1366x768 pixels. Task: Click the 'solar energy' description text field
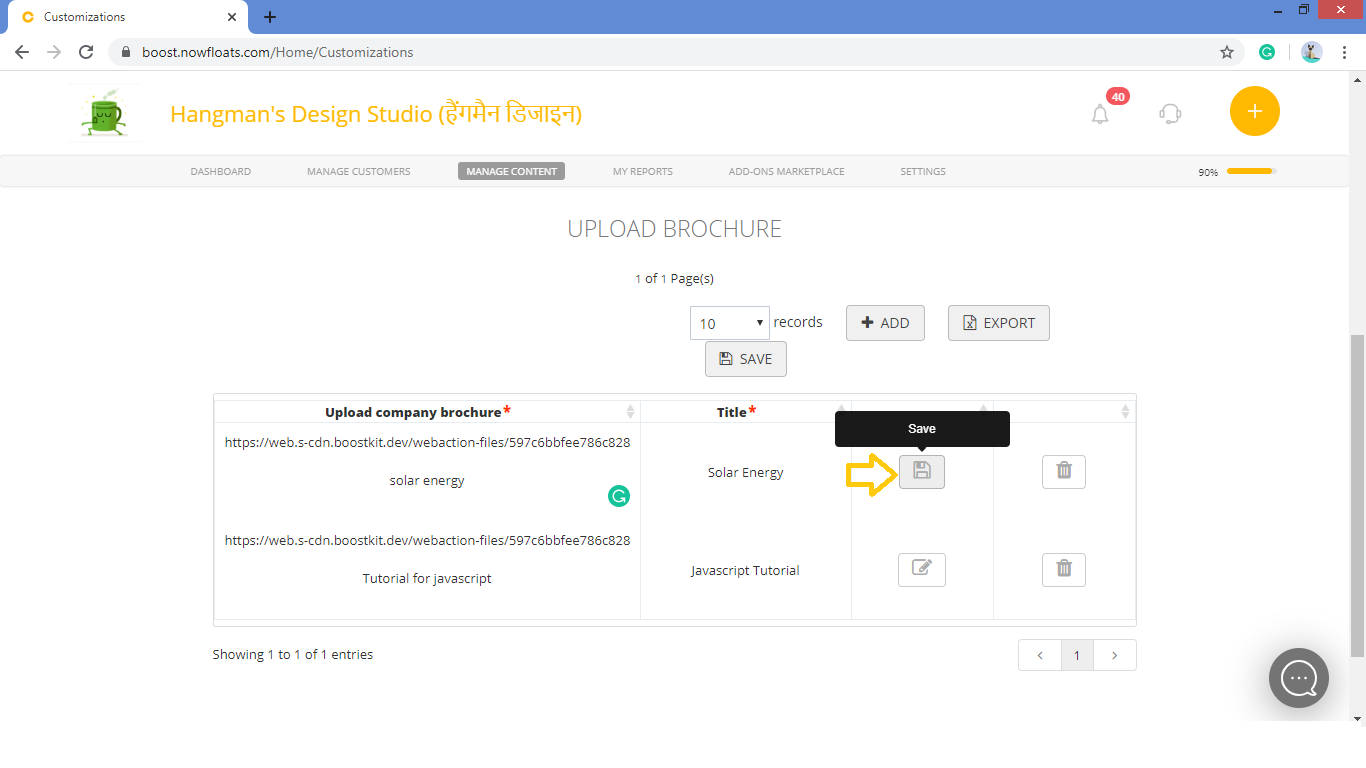[x=427, y=480]
